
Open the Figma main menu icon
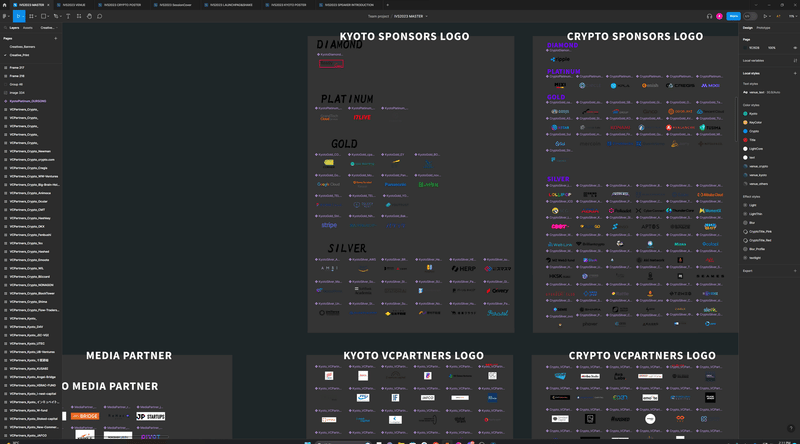click(6, 16)
